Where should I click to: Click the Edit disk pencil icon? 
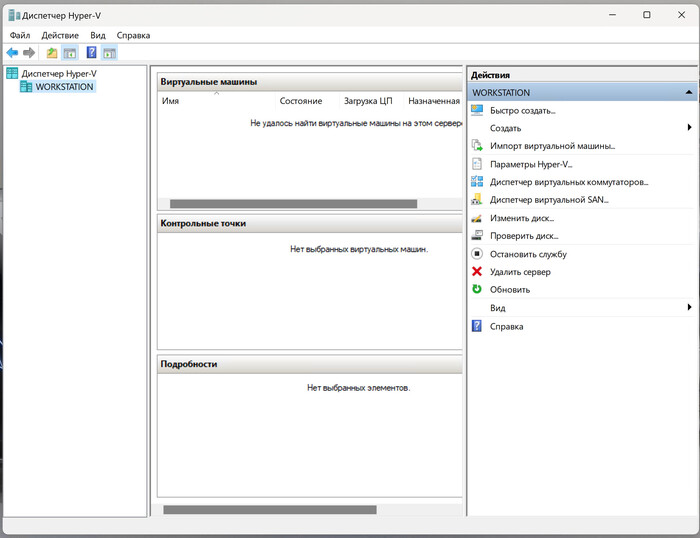point(477,218)
